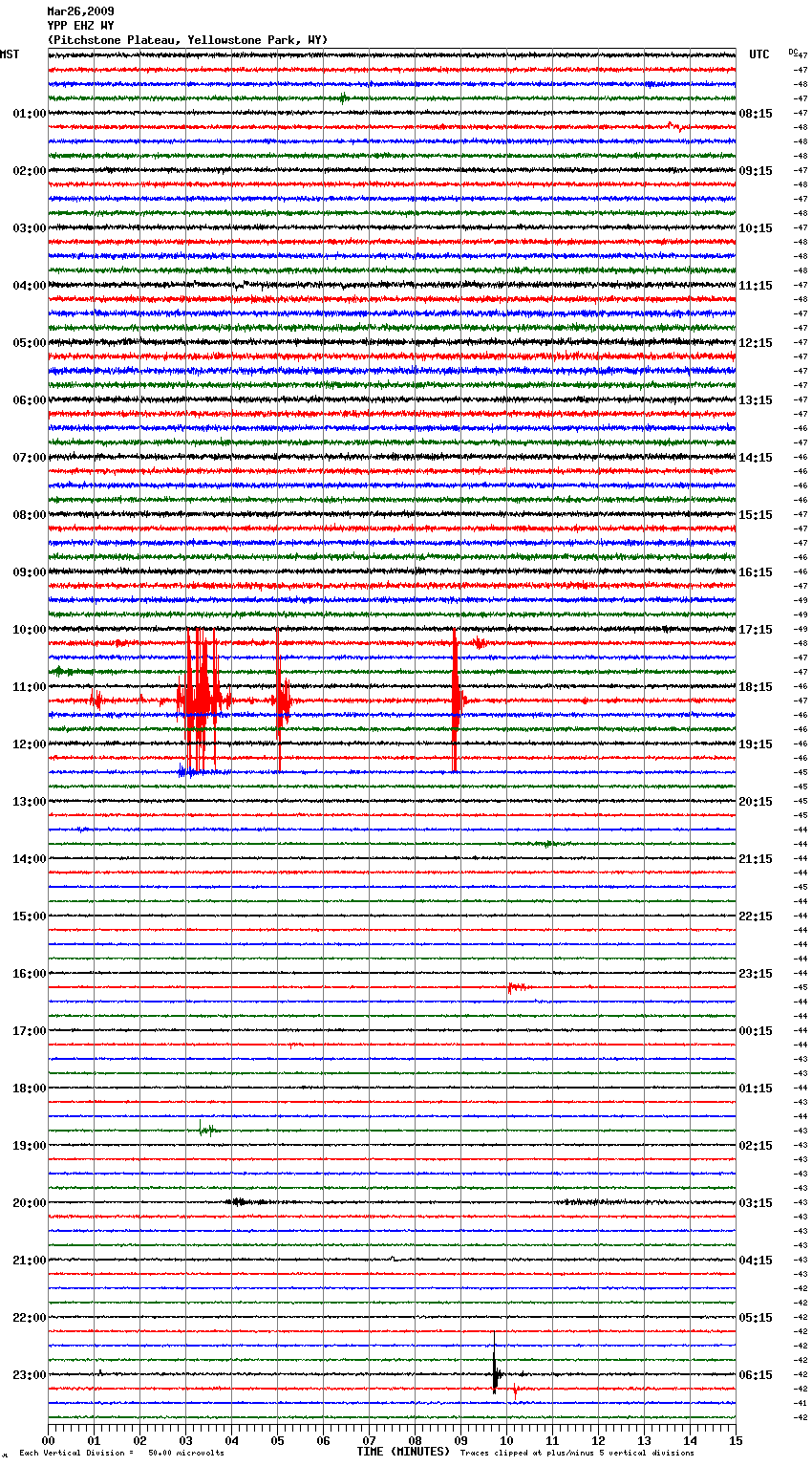The width and height of the screenshot is (812, 1466).
Task: Click the 09:00 MST row label
Action: pyautogui.click(x=30, y=572)
